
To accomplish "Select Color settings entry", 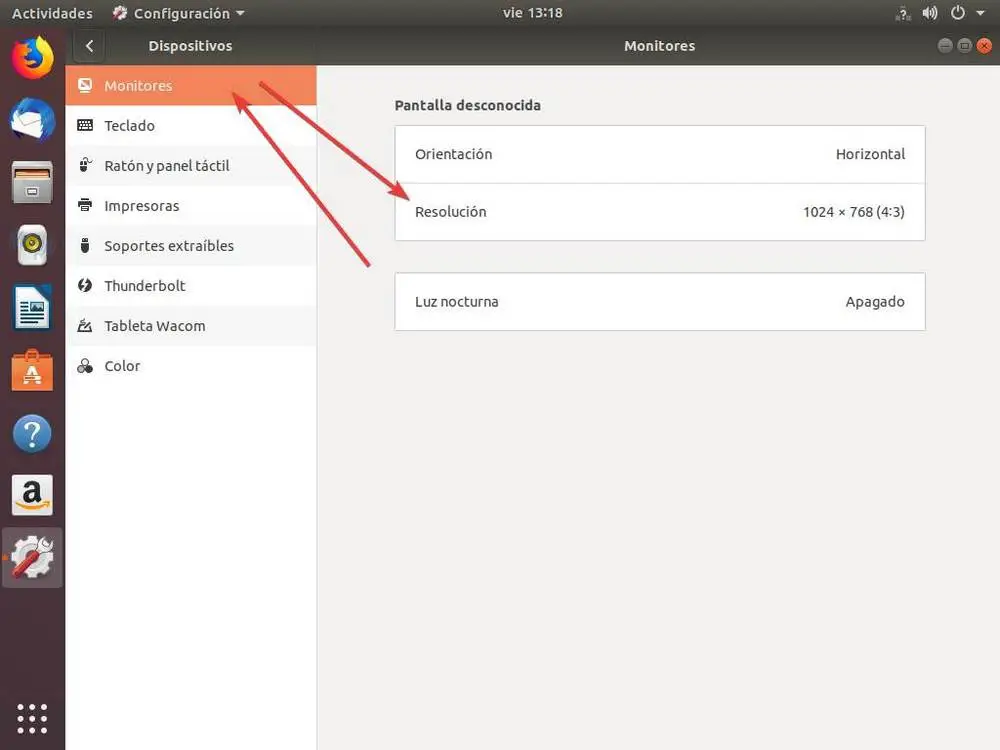I will click(191, 366).
